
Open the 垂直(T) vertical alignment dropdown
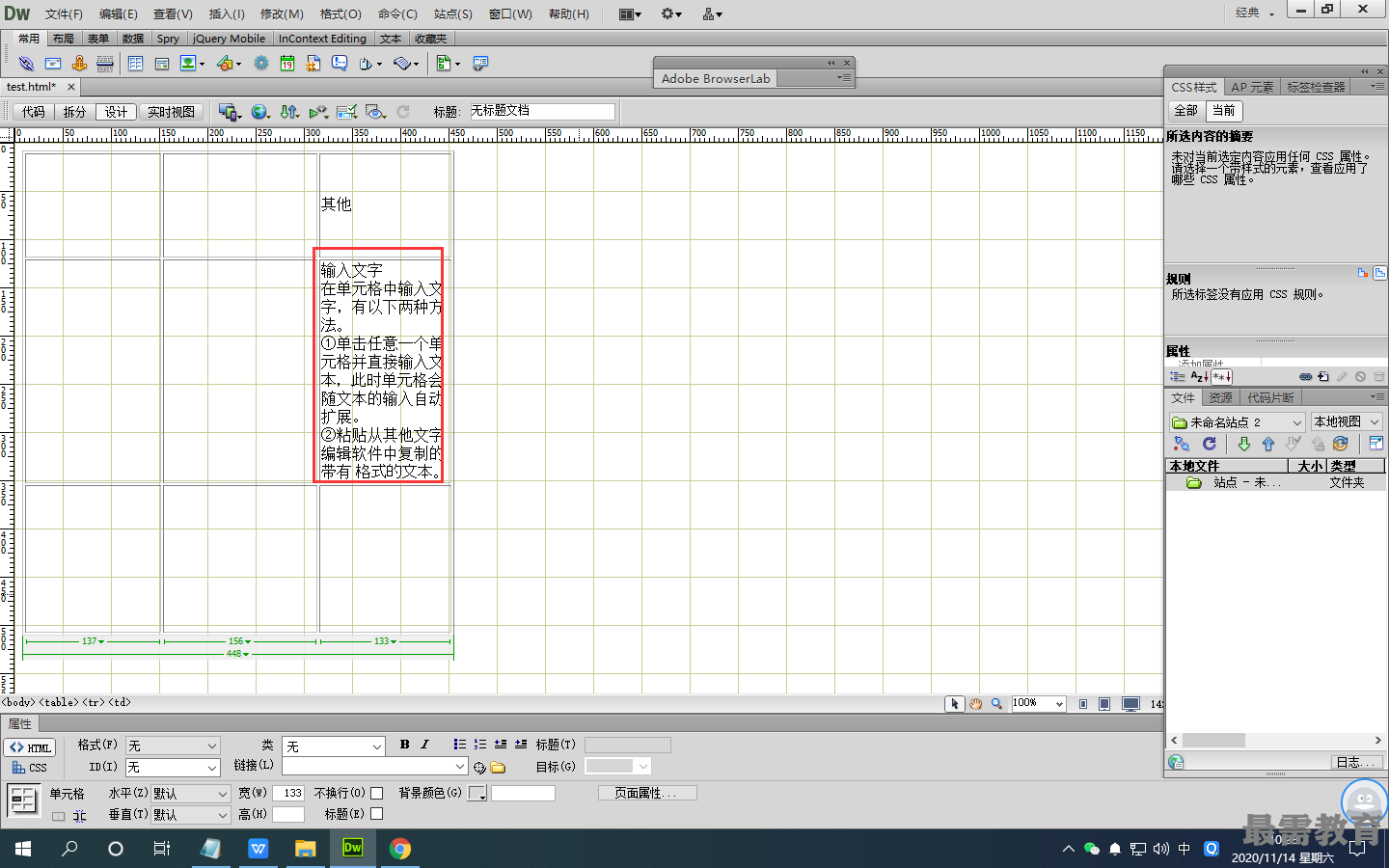[190, 815]
